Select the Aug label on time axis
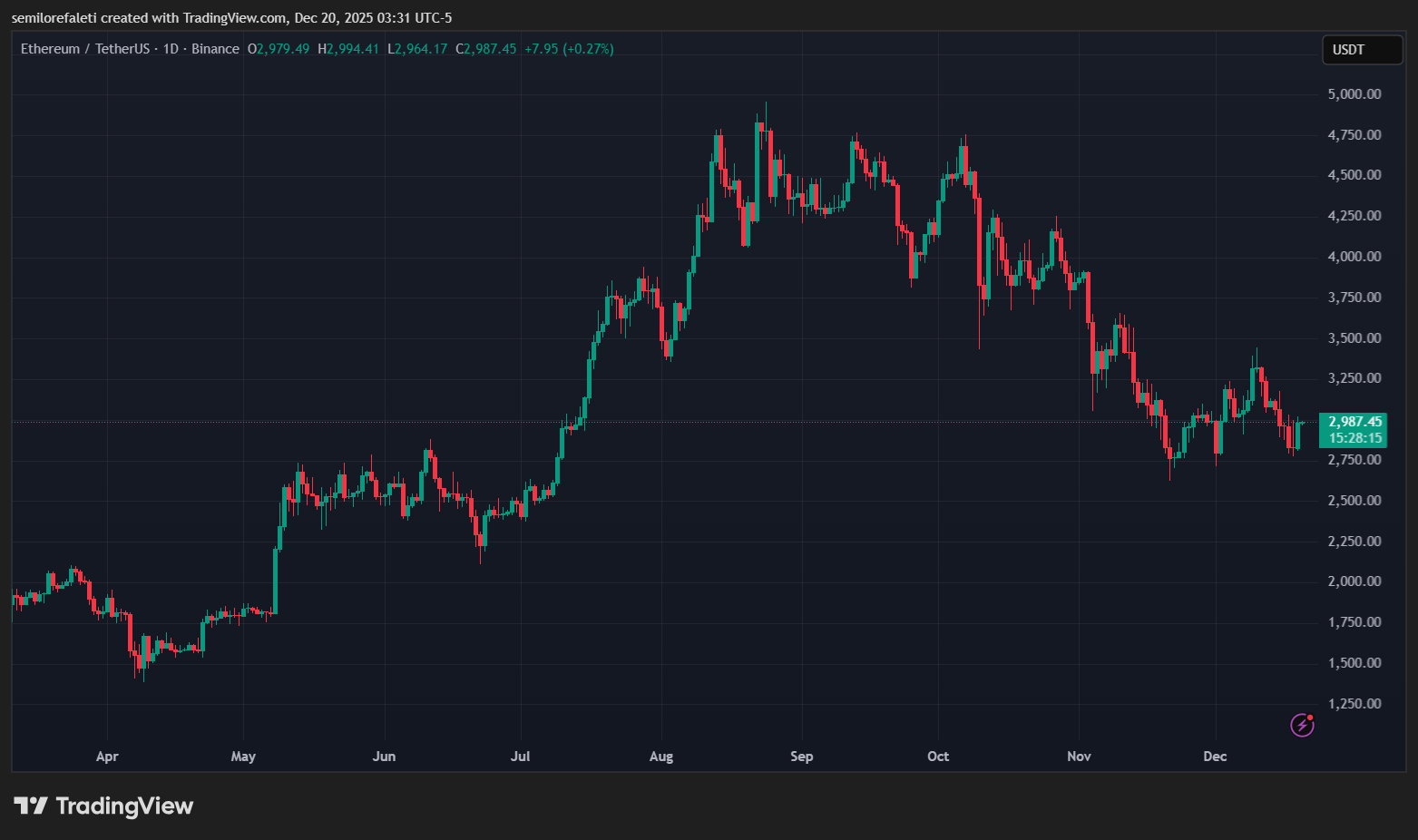 coord(660,756)
